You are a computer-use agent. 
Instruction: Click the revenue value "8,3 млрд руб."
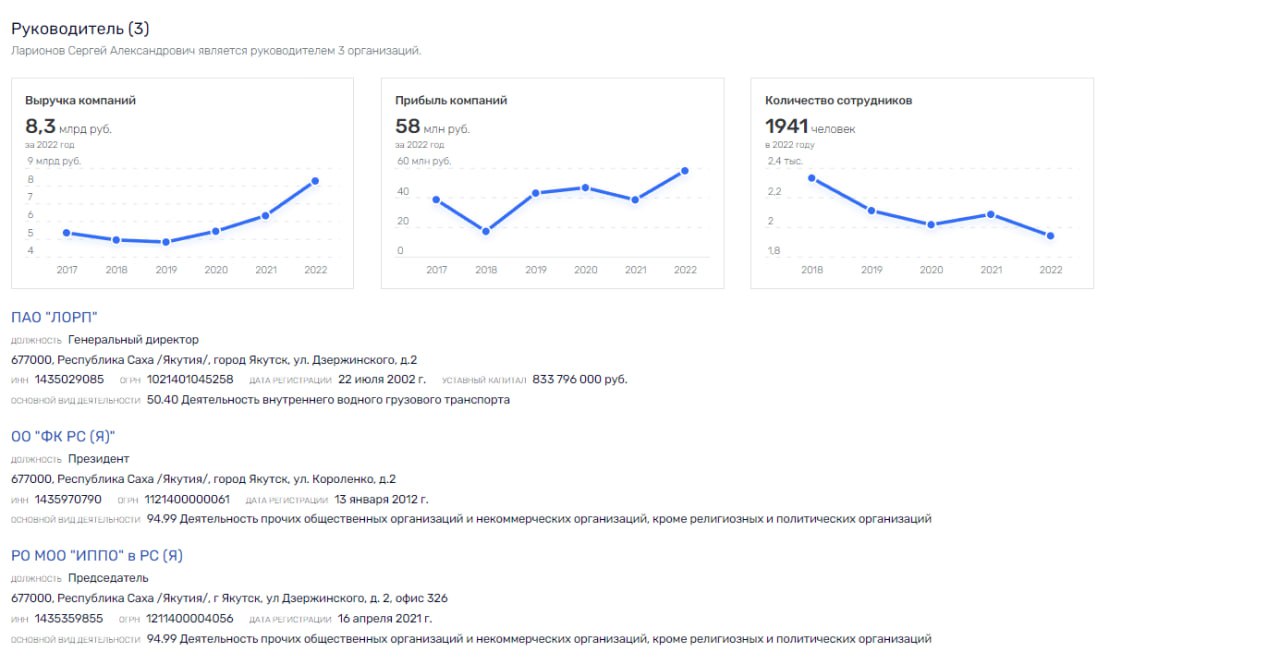68,127
